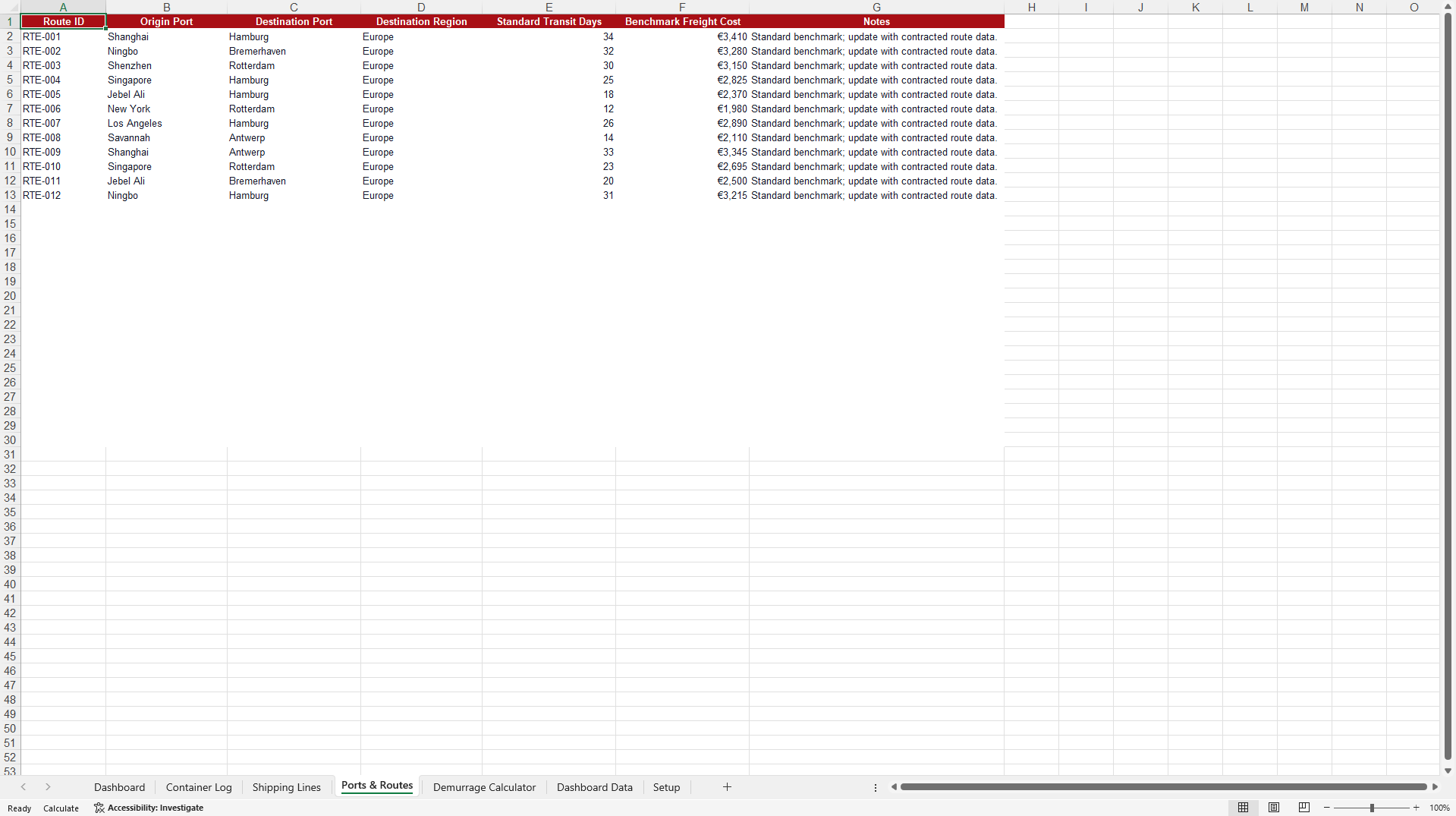Click the 100% zoom level button
Viewport: 1456px width, 816px height.
[1439, 808]
